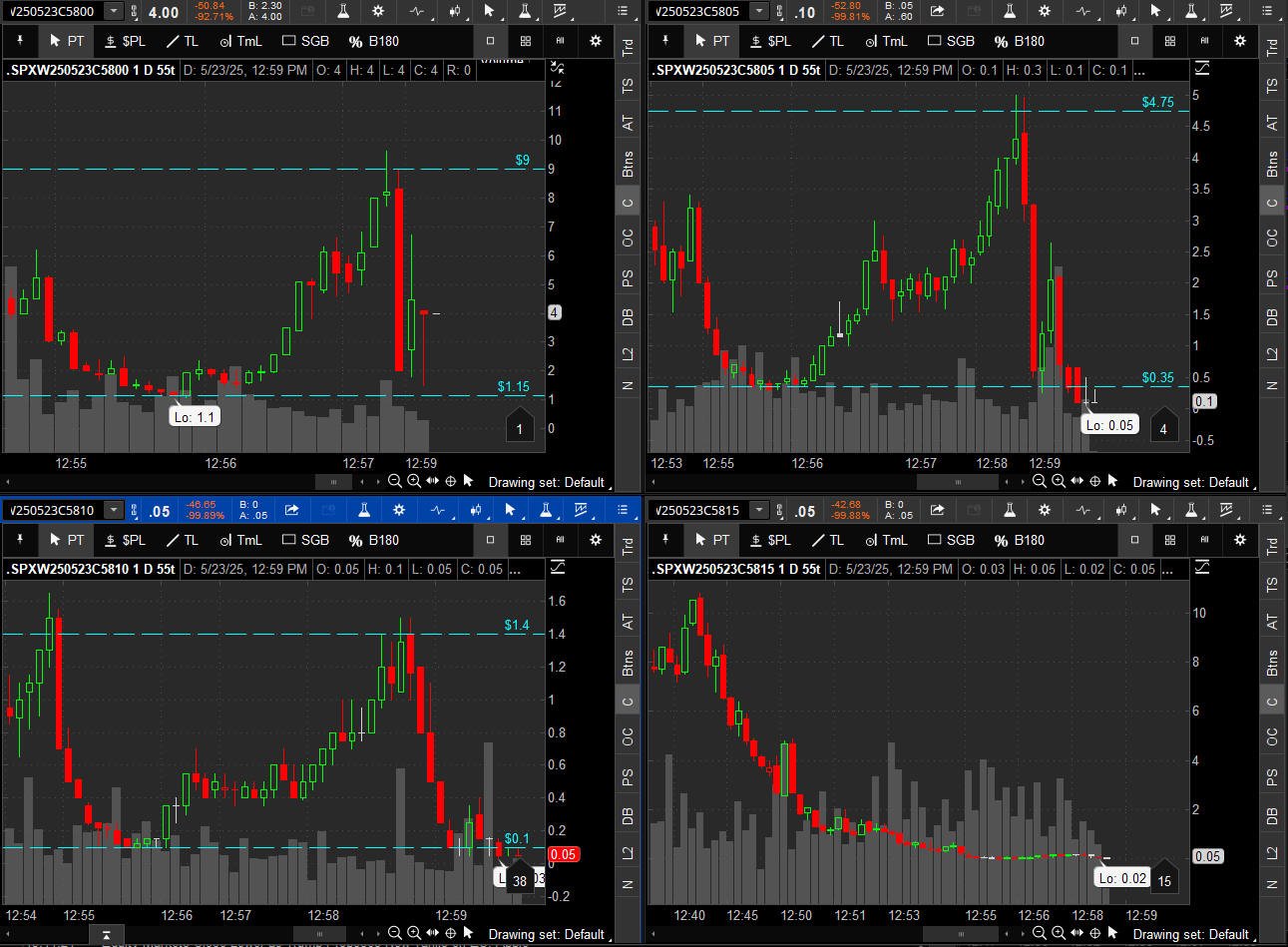Expand symbol dropdown arrow for C5810
The image size is (1288, 947).
[x=114, y=510]
